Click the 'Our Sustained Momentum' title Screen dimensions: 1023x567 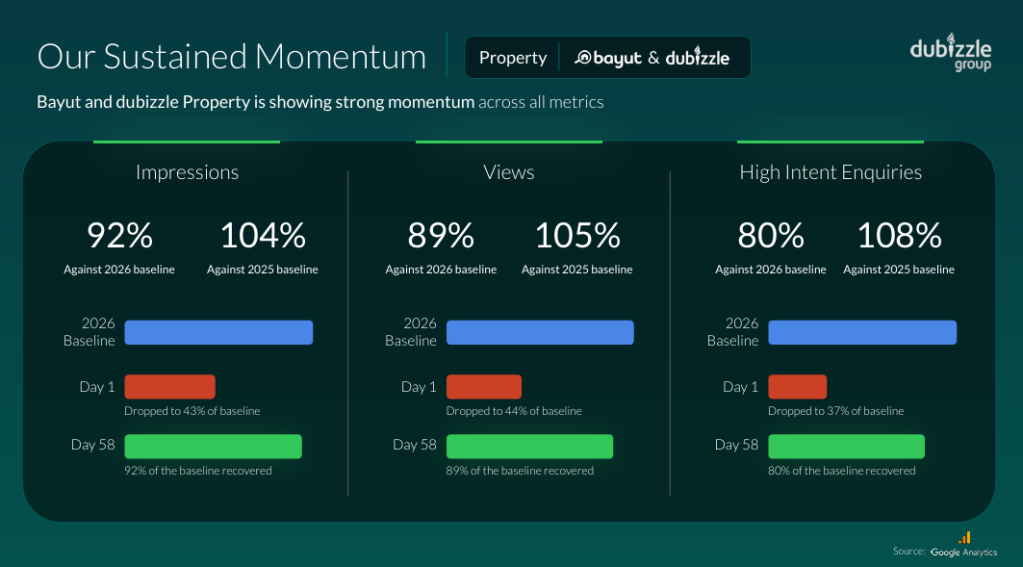232,57
